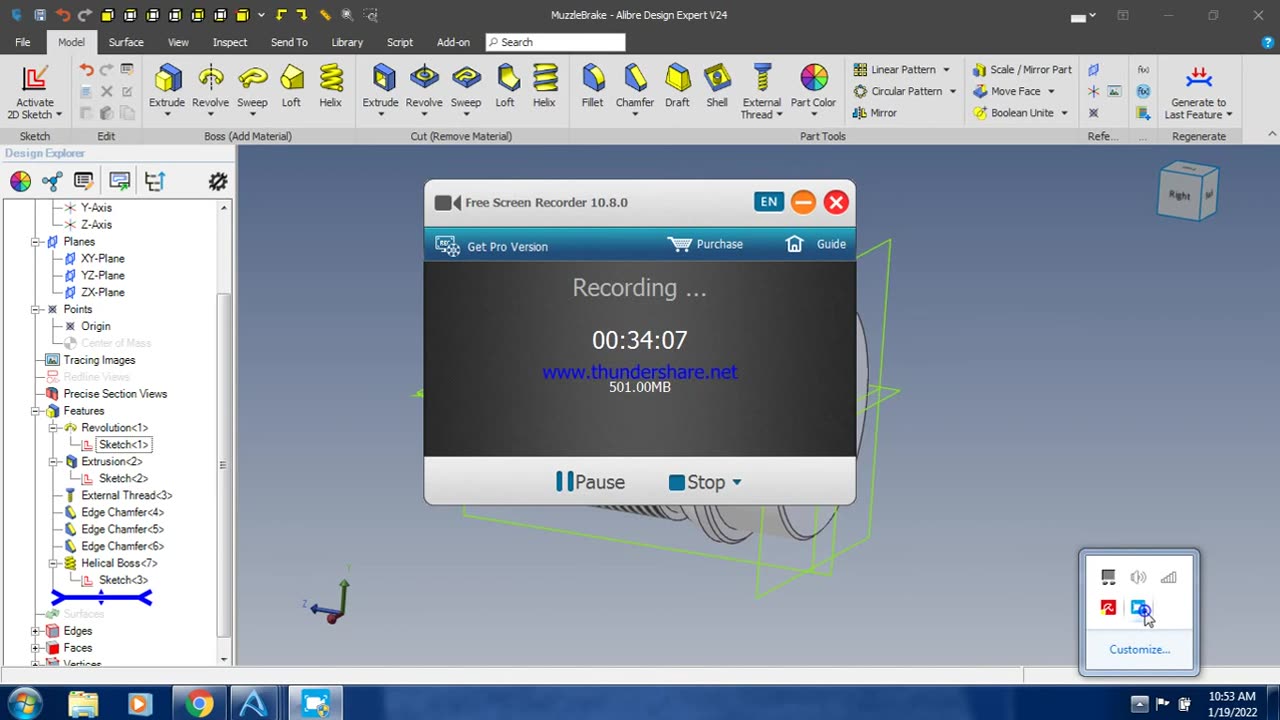Select External Thread<3> in the tree

click(126, 496)
